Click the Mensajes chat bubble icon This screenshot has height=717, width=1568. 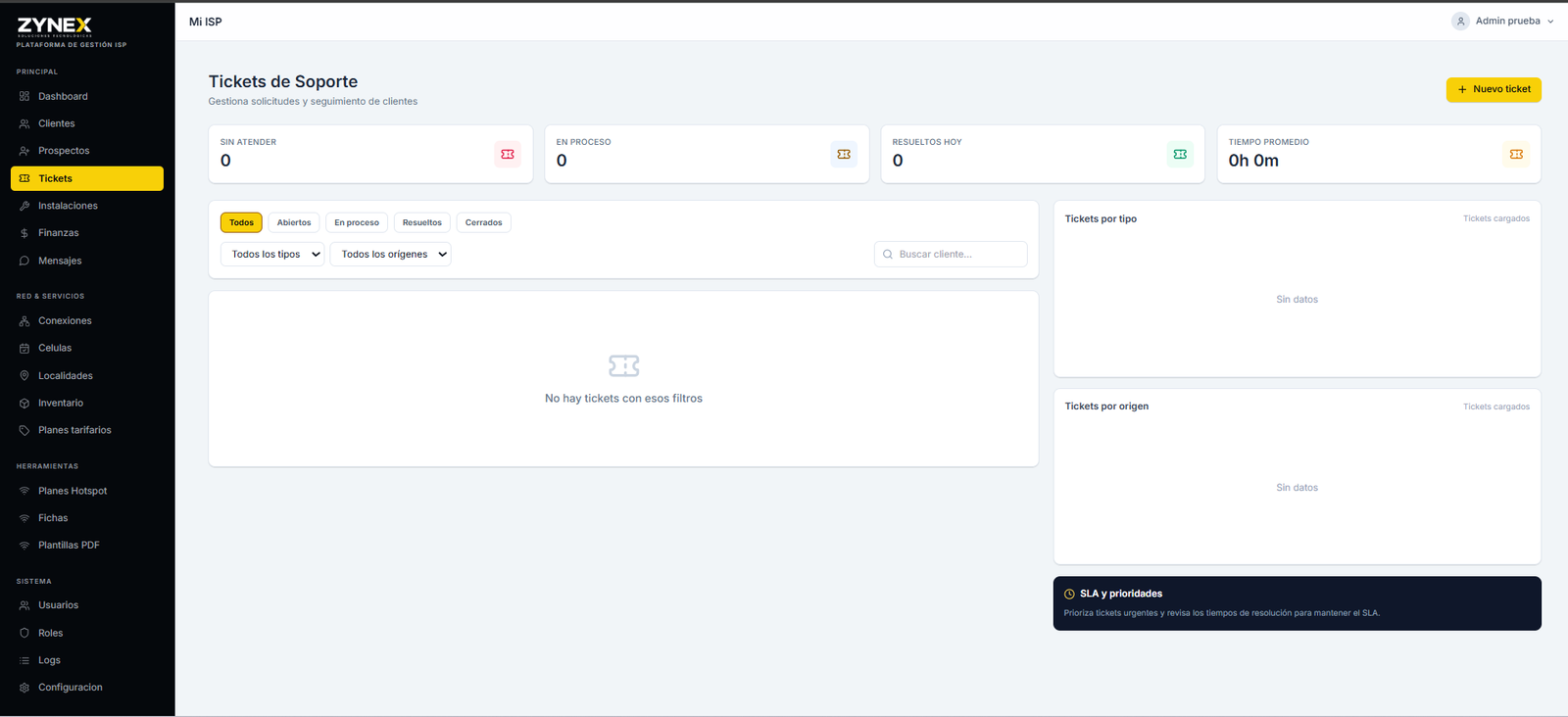24,261
